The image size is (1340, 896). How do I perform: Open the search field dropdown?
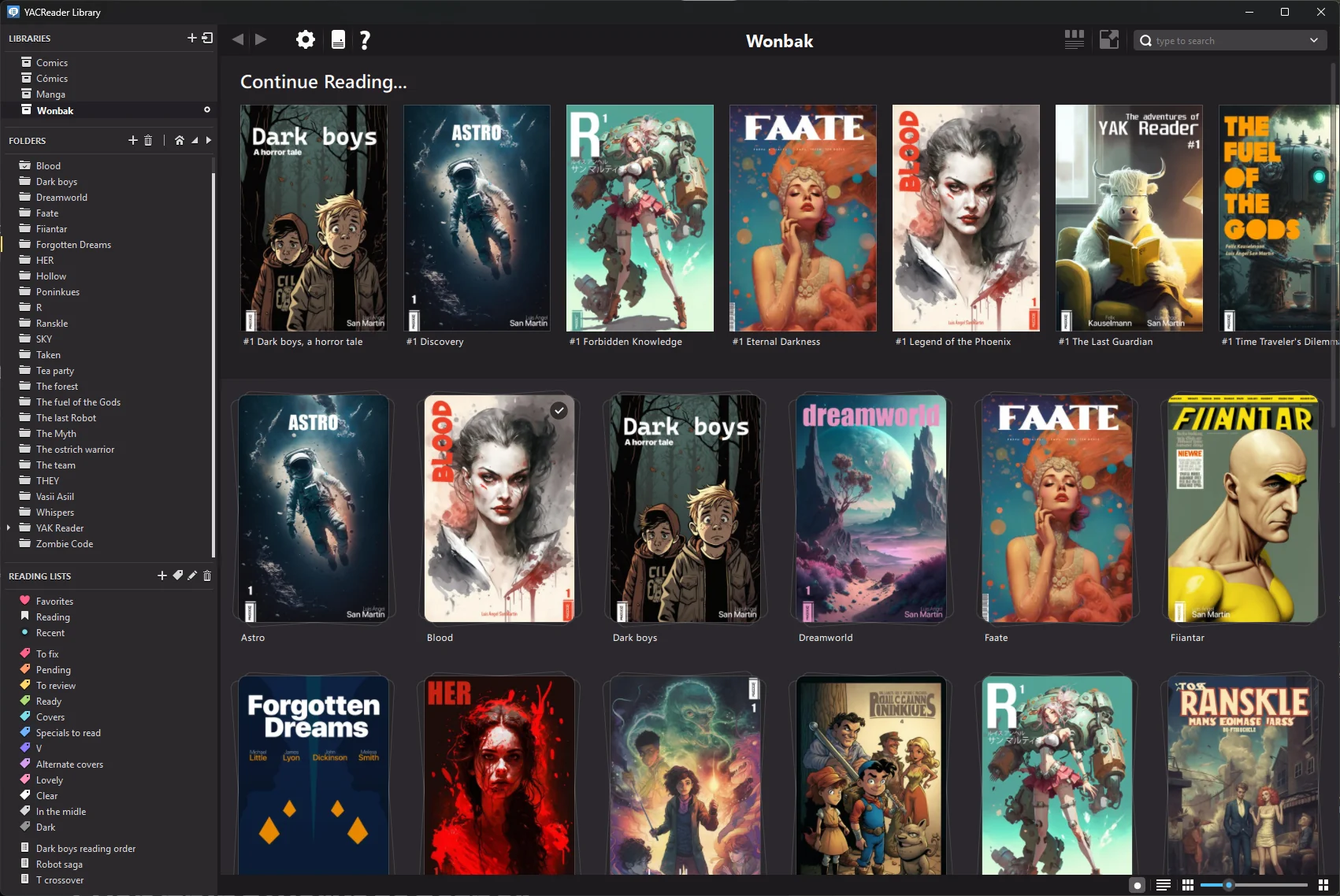(1314, 40)
